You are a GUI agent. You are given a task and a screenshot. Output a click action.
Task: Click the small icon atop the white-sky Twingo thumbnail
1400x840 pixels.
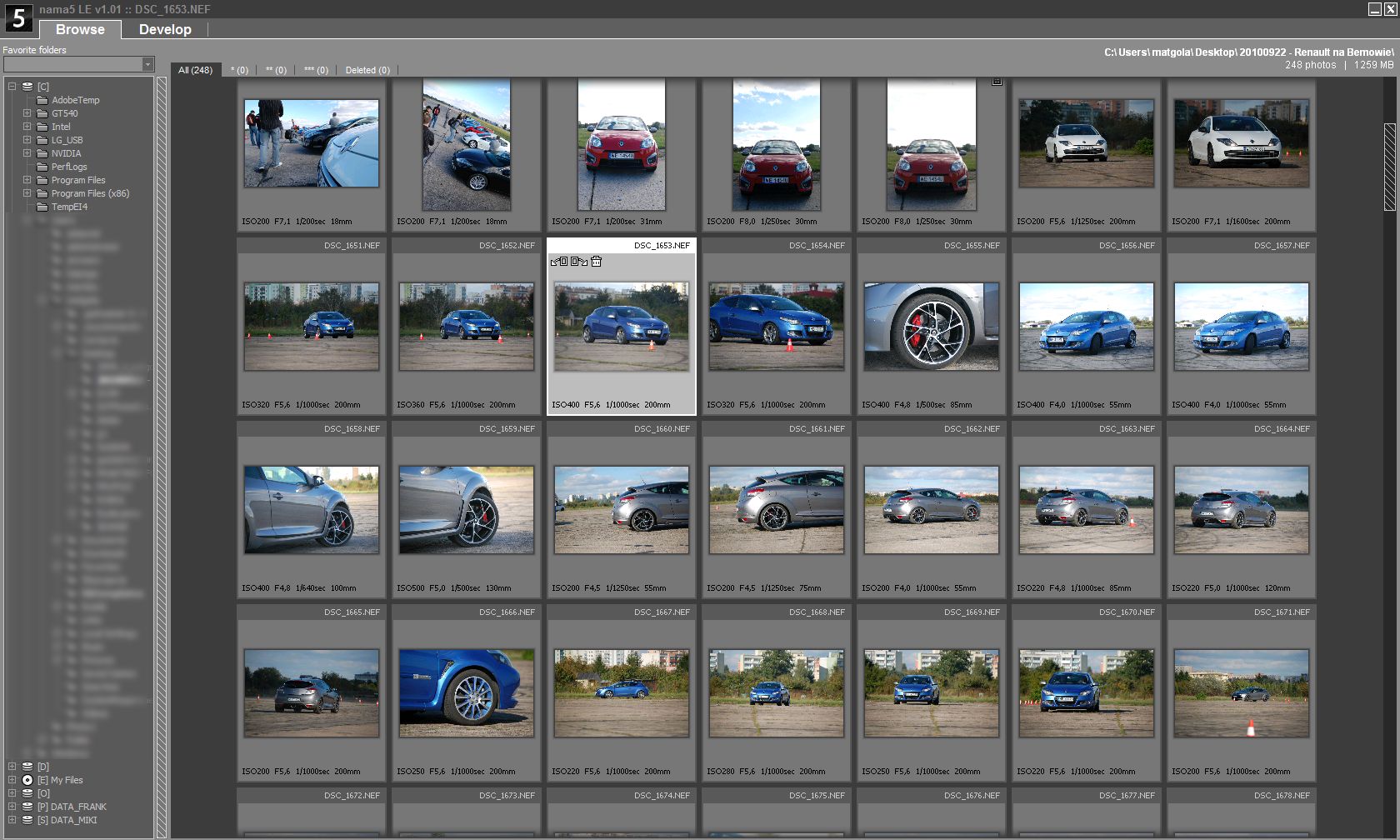tap(997, 82)
